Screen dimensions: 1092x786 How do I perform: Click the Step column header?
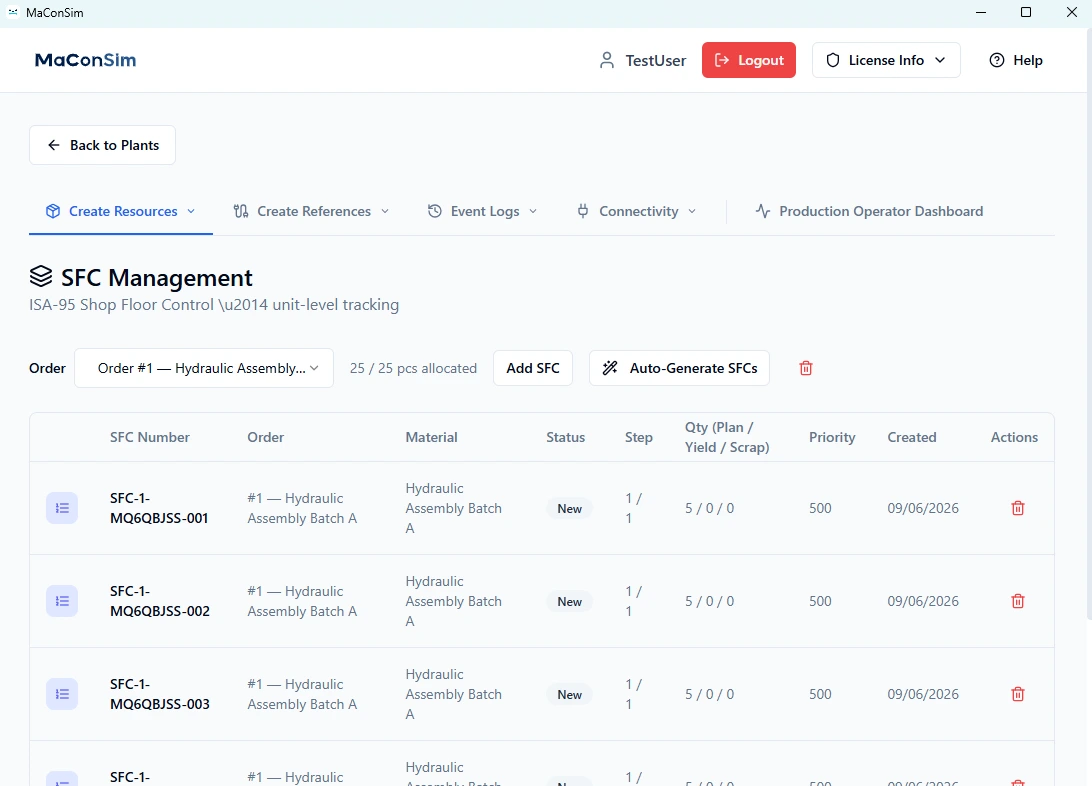[x=639, y=437]
